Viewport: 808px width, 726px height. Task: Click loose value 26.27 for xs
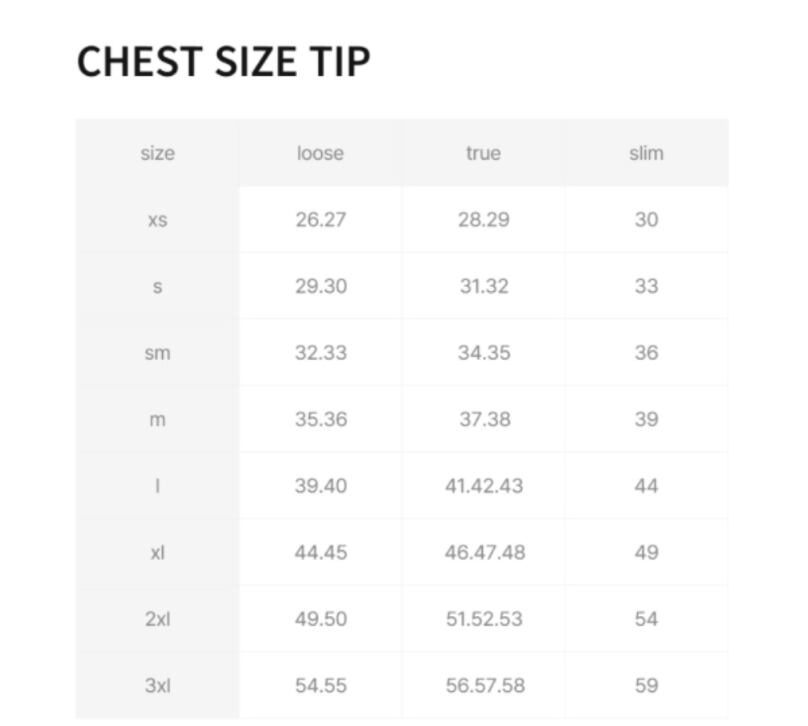click(320, 220)
